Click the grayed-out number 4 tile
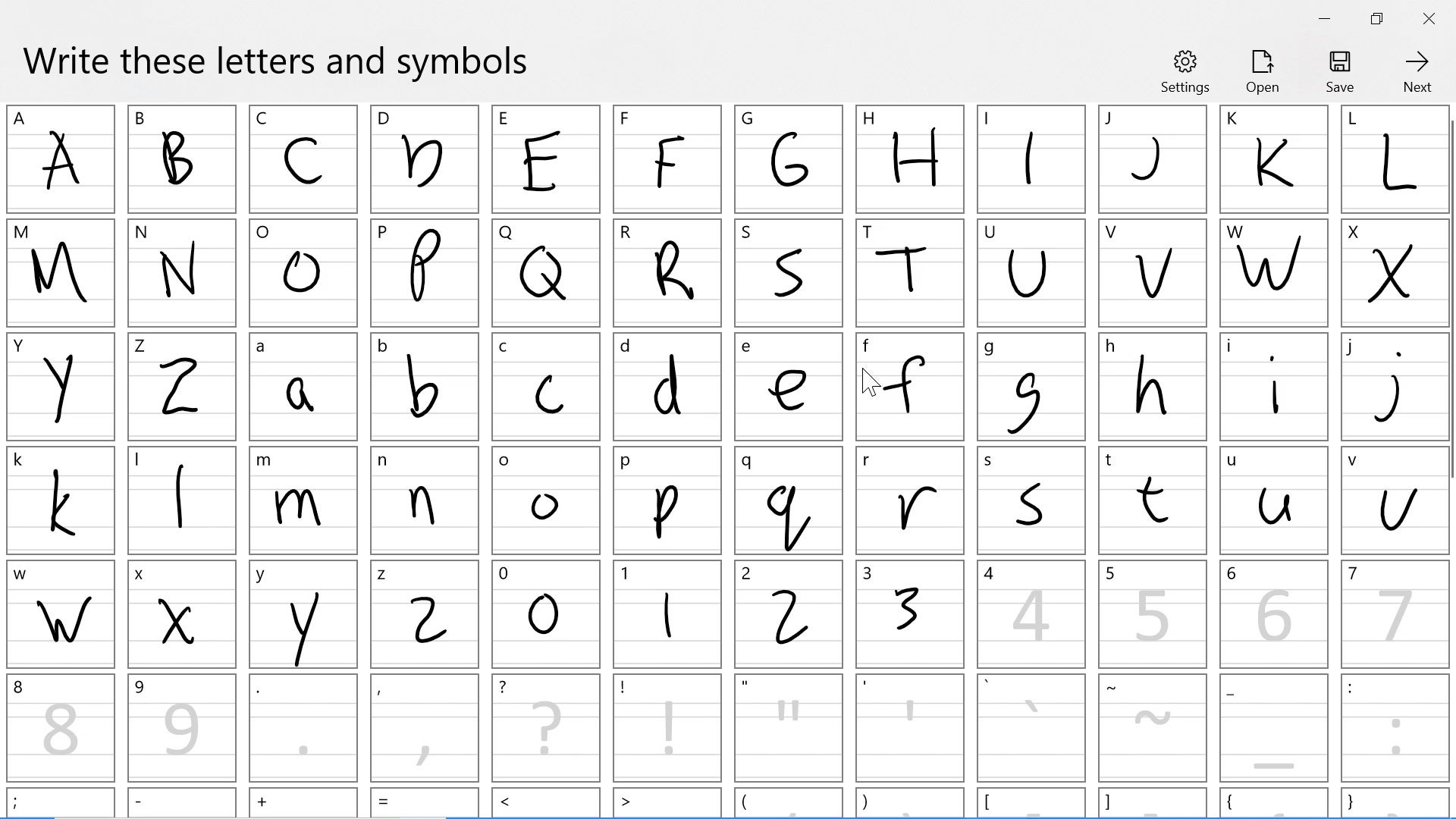 click(1030, 614)
